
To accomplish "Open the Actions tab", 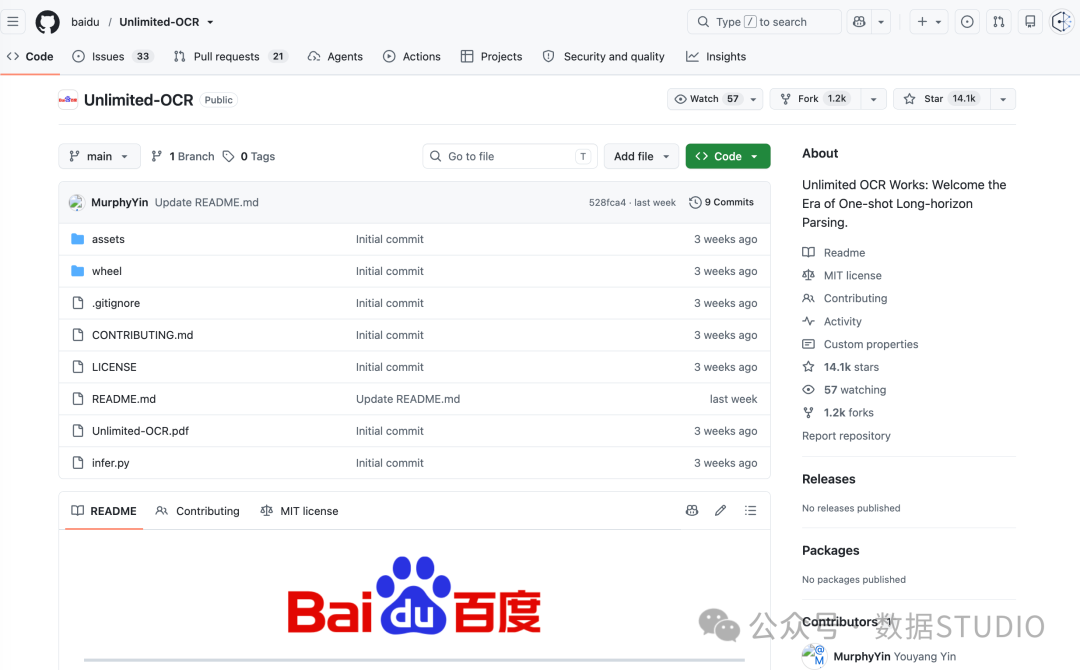I will pos(412,56).
